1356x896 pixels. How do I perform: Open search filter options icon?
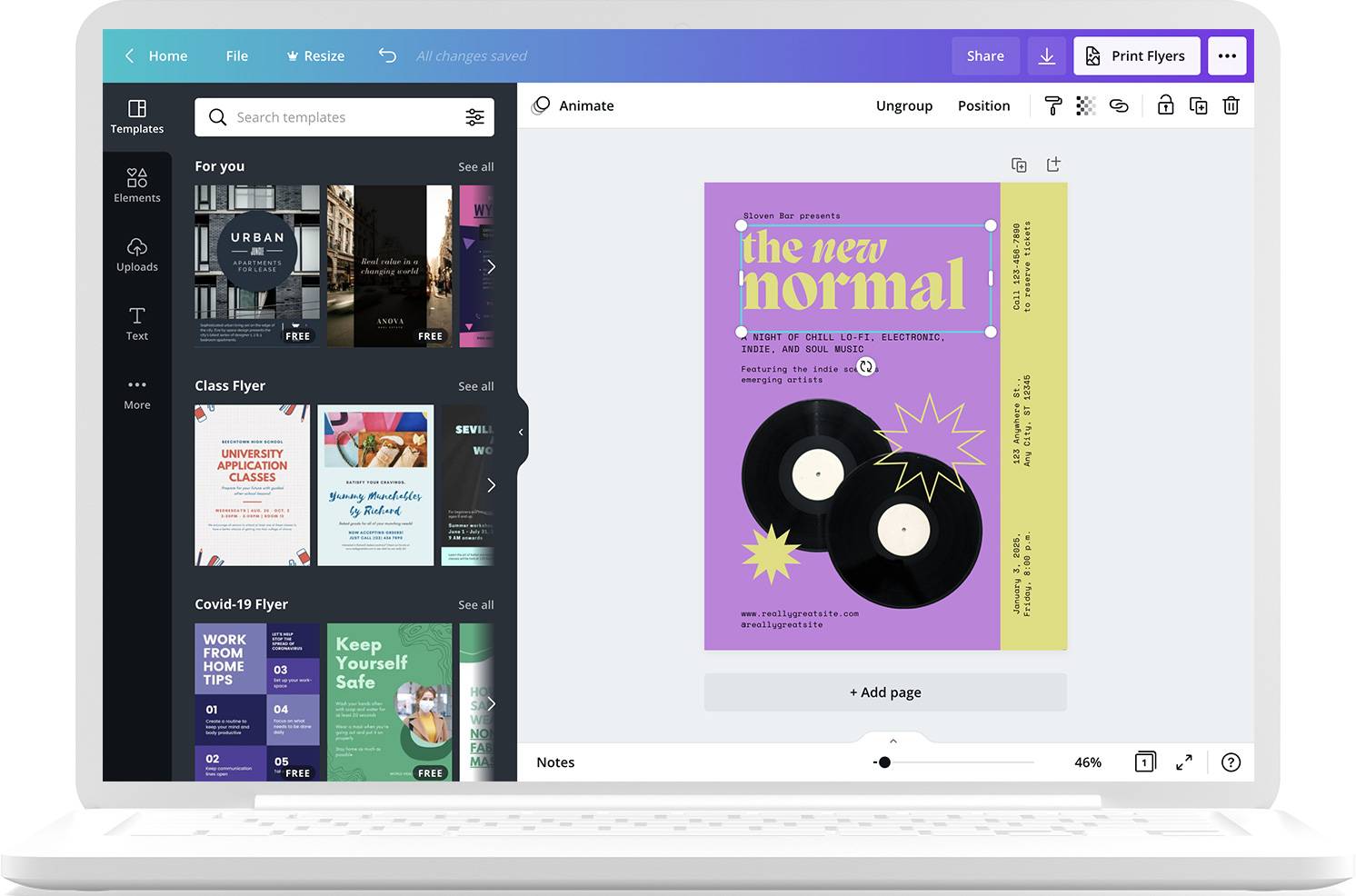(x=474, y=117)
